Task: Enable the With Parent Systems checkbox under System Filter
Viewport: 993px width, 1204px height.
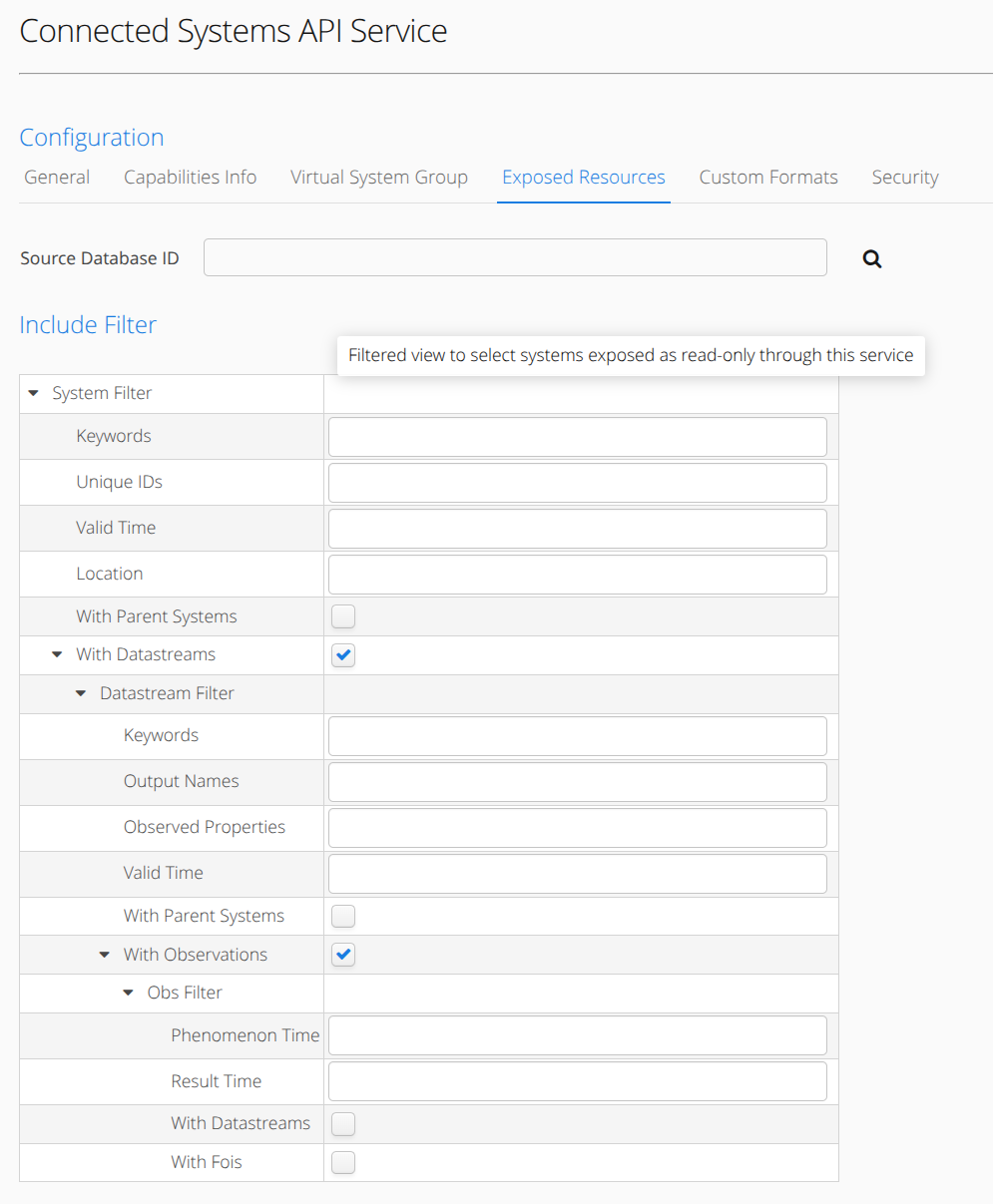Action: 342,615
